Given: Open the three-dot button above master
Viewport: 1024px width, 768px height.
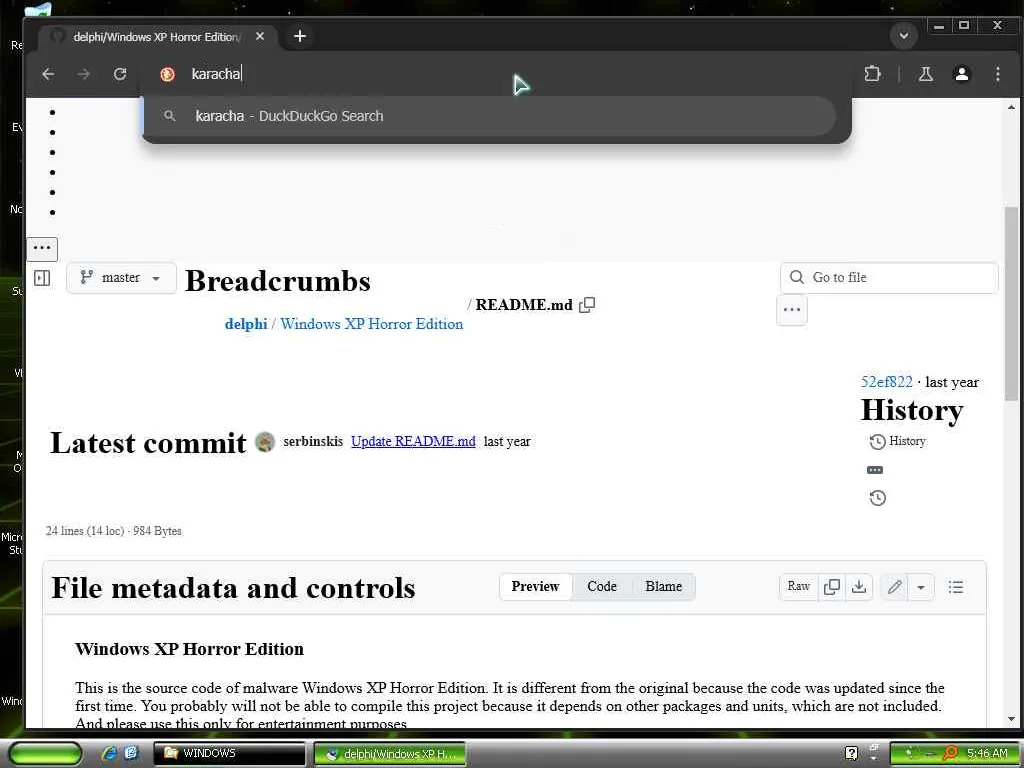Looking at the screenshot, I should [42, 248].
